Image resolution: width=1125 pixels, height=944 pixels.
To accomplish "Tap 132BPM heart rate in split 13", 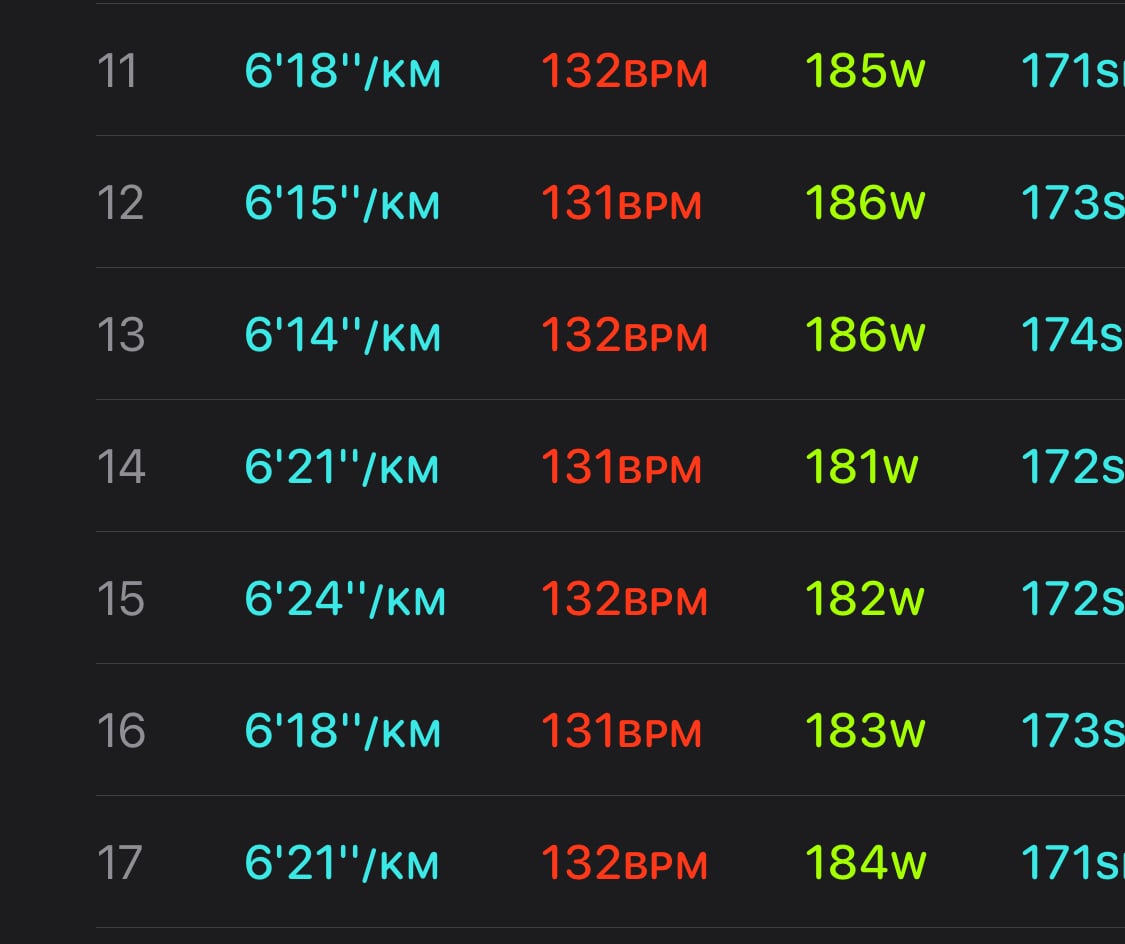I will [x=624, y=335].
